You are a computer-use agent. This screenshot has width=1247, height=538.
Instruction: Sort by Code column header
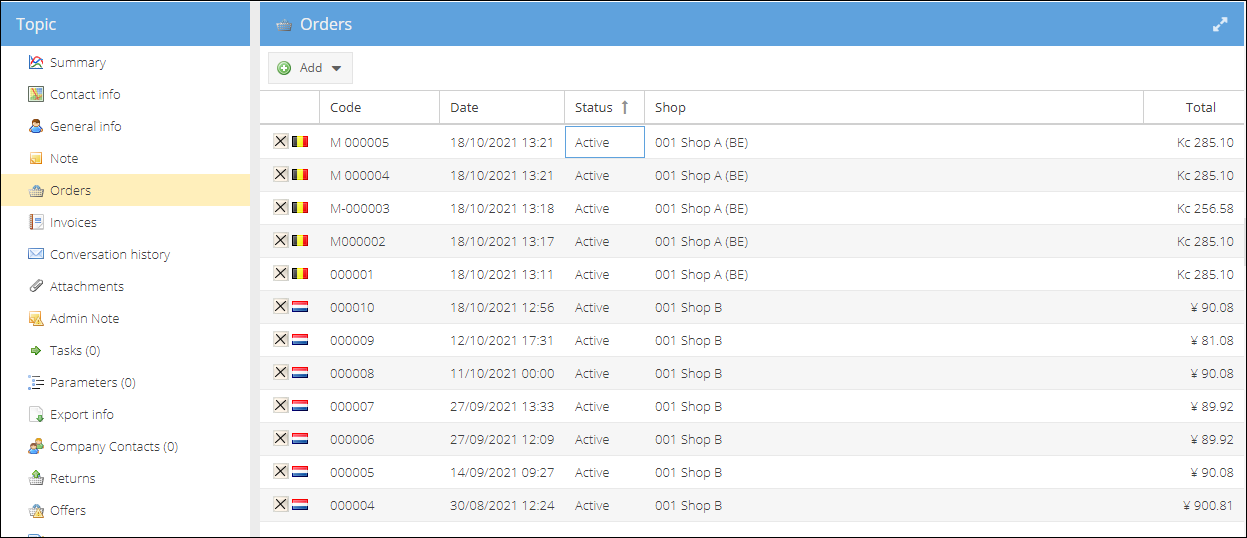pos(379,107)
